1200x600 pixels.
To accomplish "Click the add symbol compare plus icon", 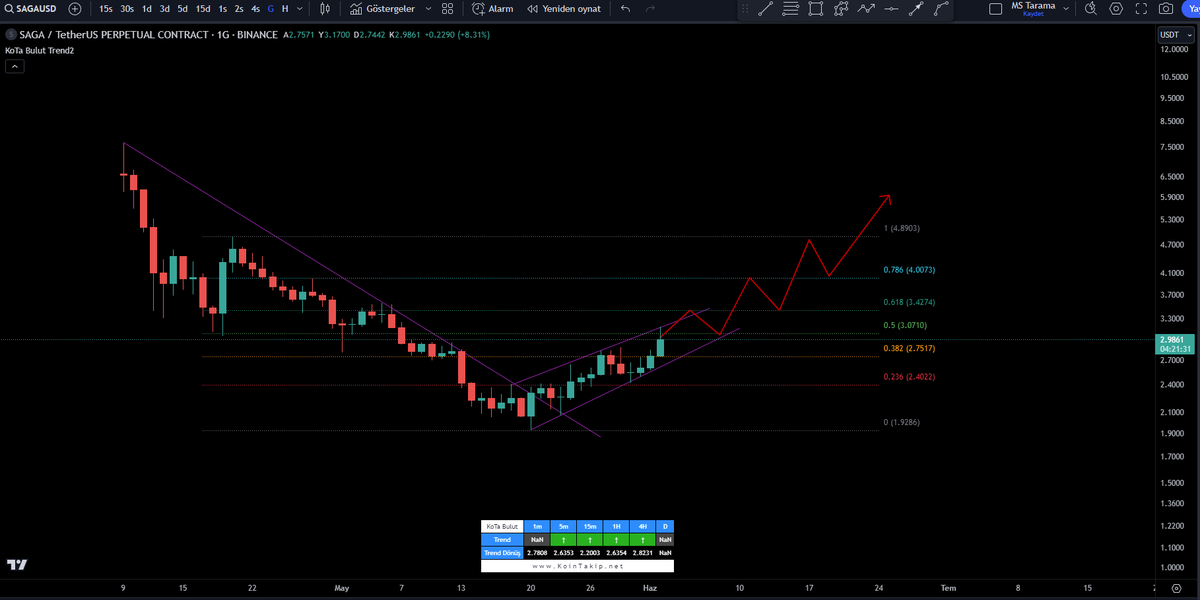I will click(x=75, y=8).
